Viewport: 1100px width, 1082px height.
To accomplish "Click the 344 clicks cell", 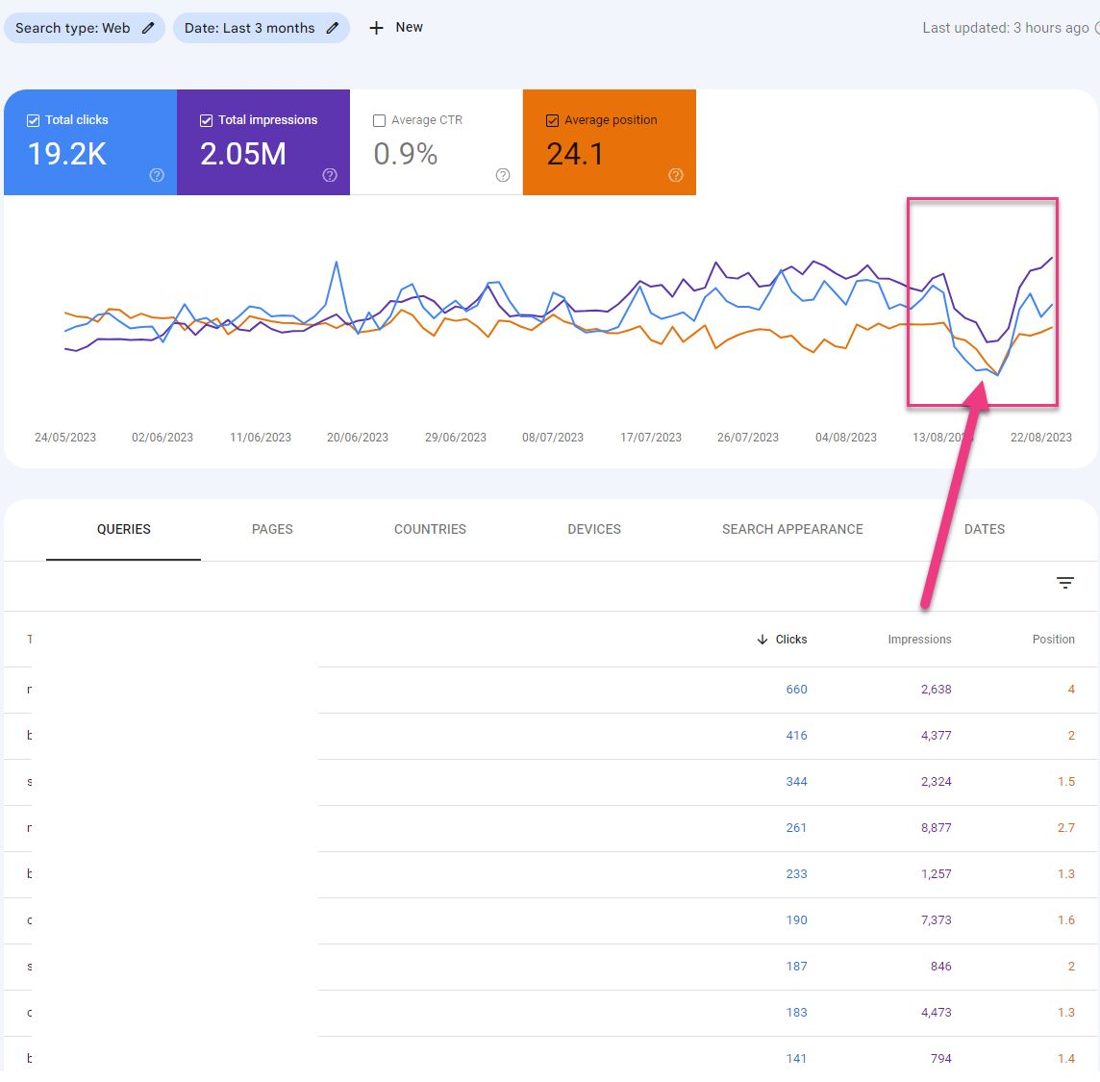I will (x=796, y=782).
